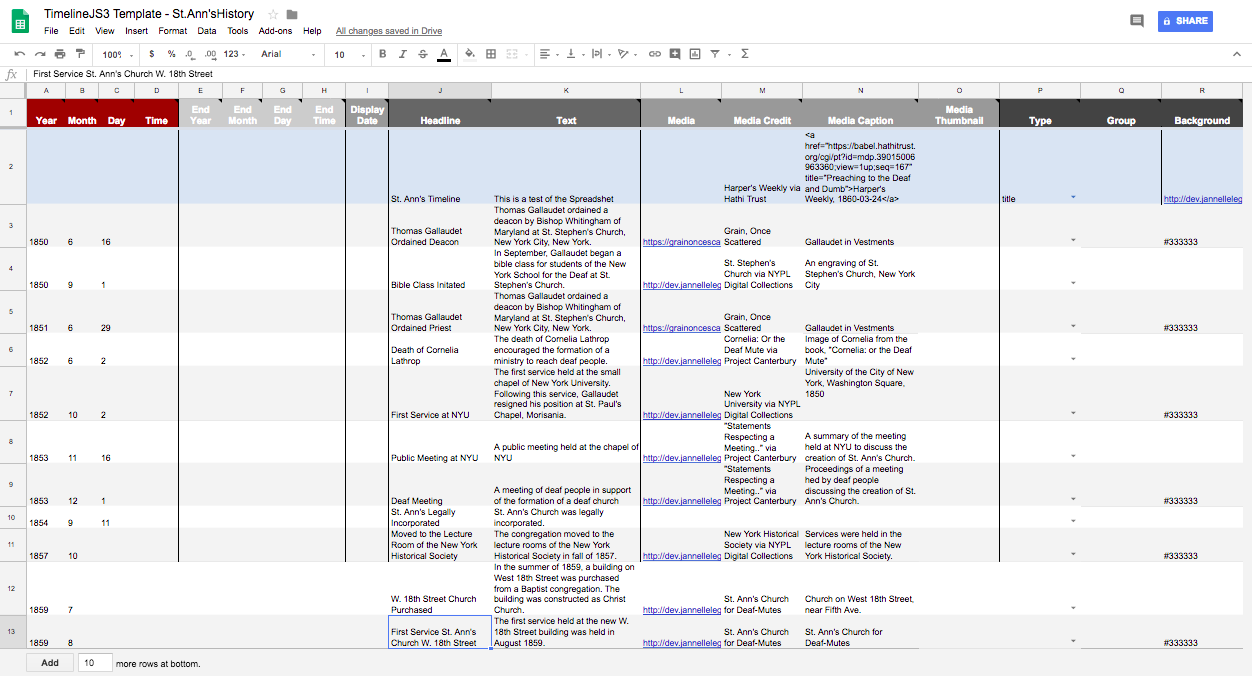The image size is (1252, 676).
Task: Toggle bold formatting
Action: (x=382, y=54)
